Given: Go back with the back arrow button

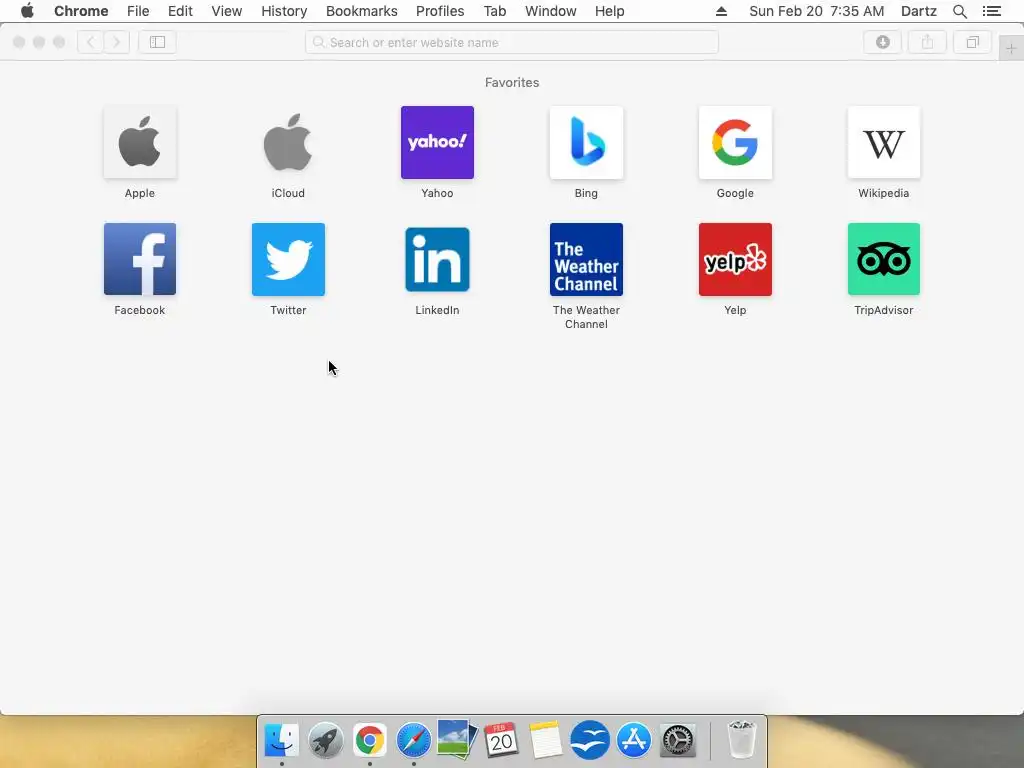Looking at the screenshot, I should pos(91,42).
